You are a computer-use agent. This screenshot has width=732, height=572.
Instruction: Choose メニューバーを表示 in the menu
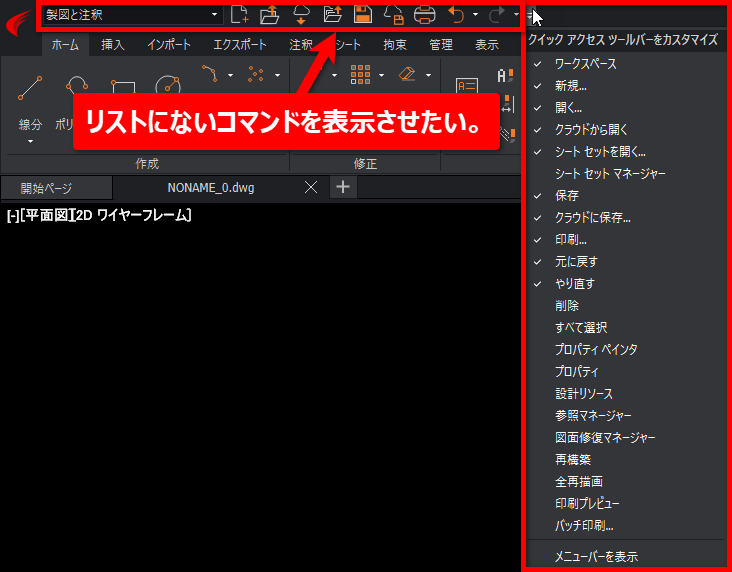[626, 556]
